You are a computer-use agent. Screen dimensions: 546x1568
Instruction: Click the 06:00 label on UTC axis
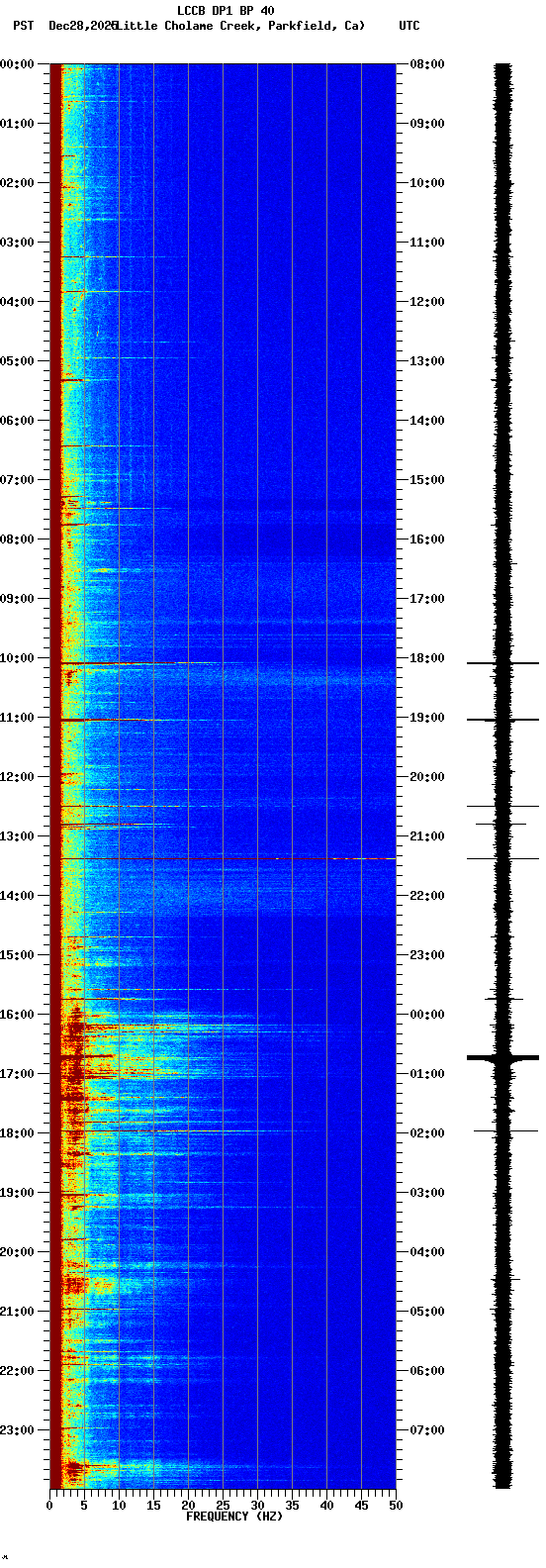[x=427, y=1371]
